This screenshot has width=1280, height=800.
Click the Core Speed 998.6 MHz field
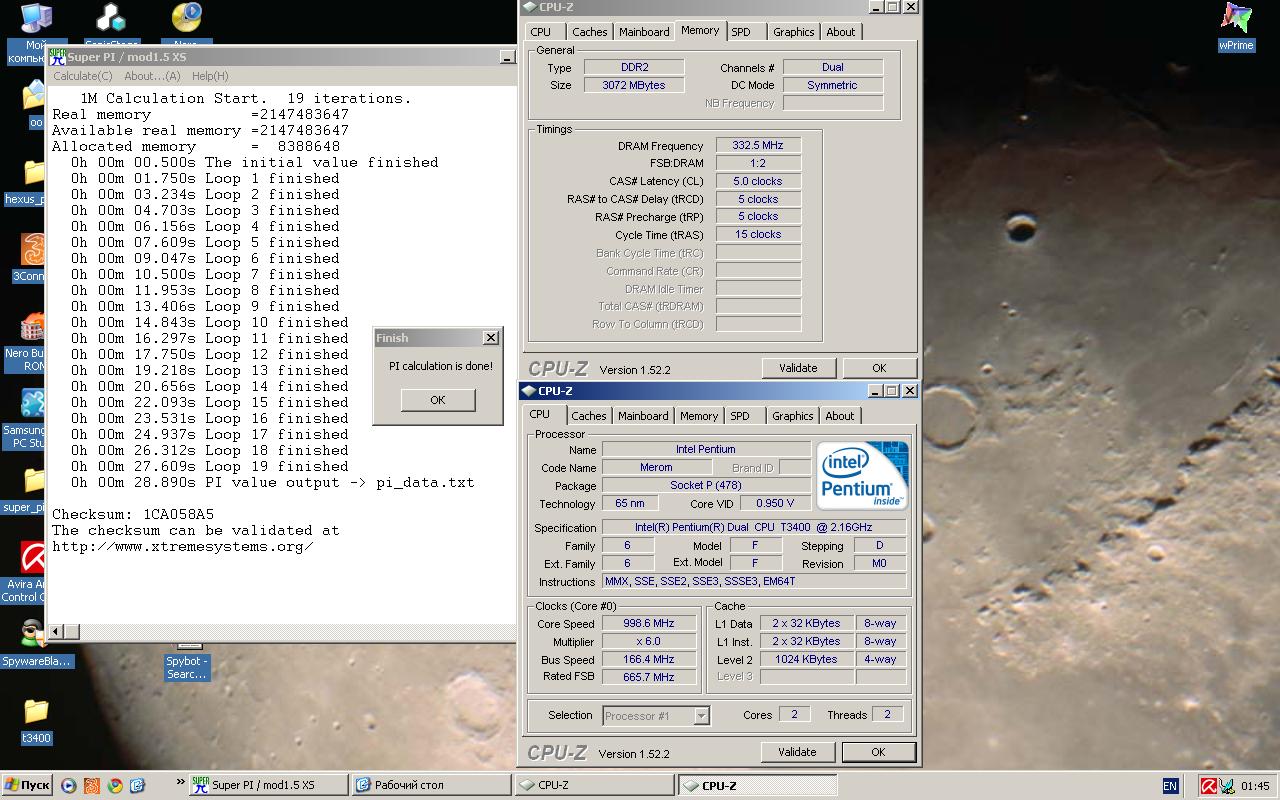[649, 623]
